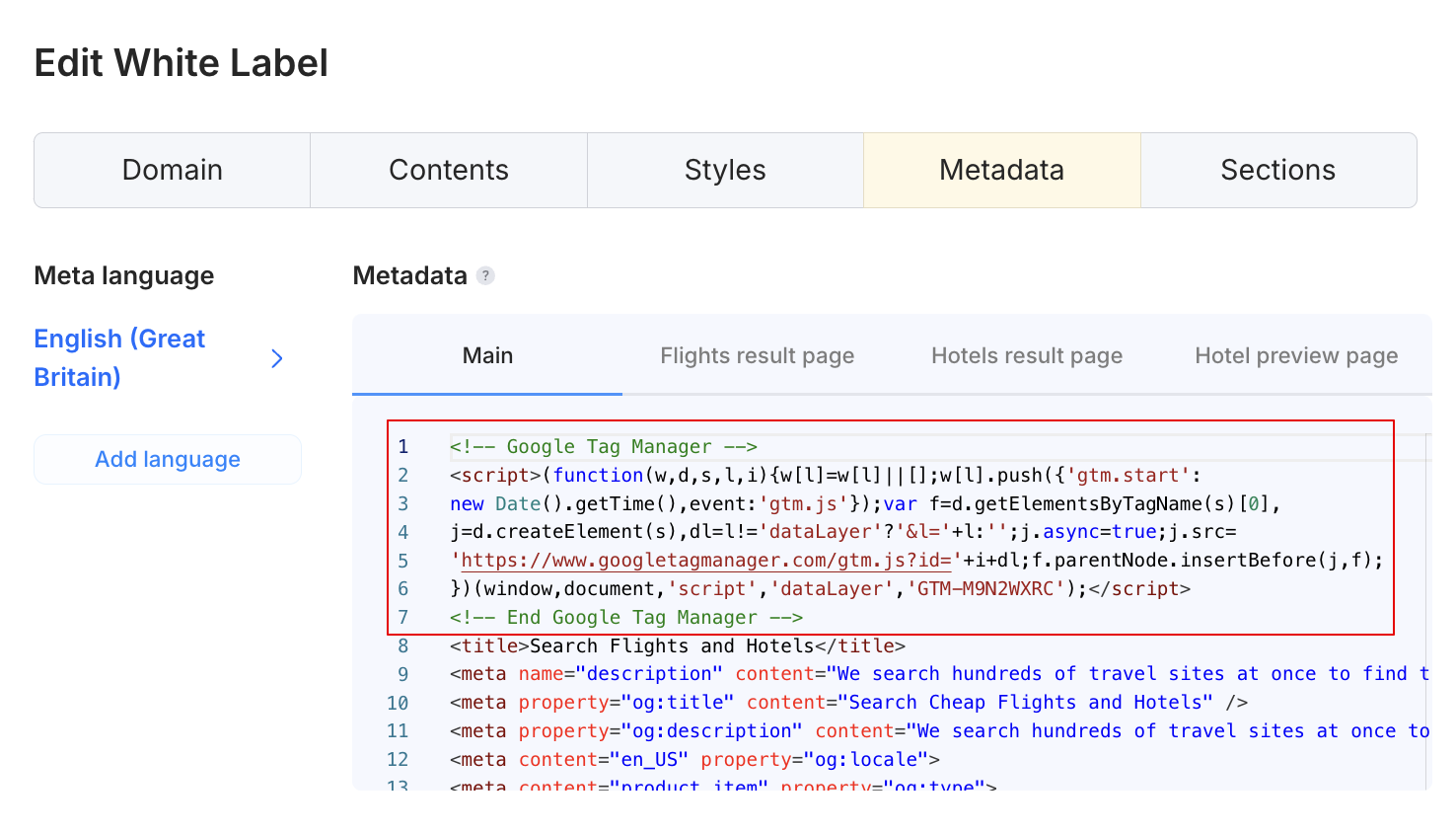Viewport: 1456px width, 833px height.
Task: Click og:locale meta line 12
Action: pyautogui.click(x=694, y=759)
